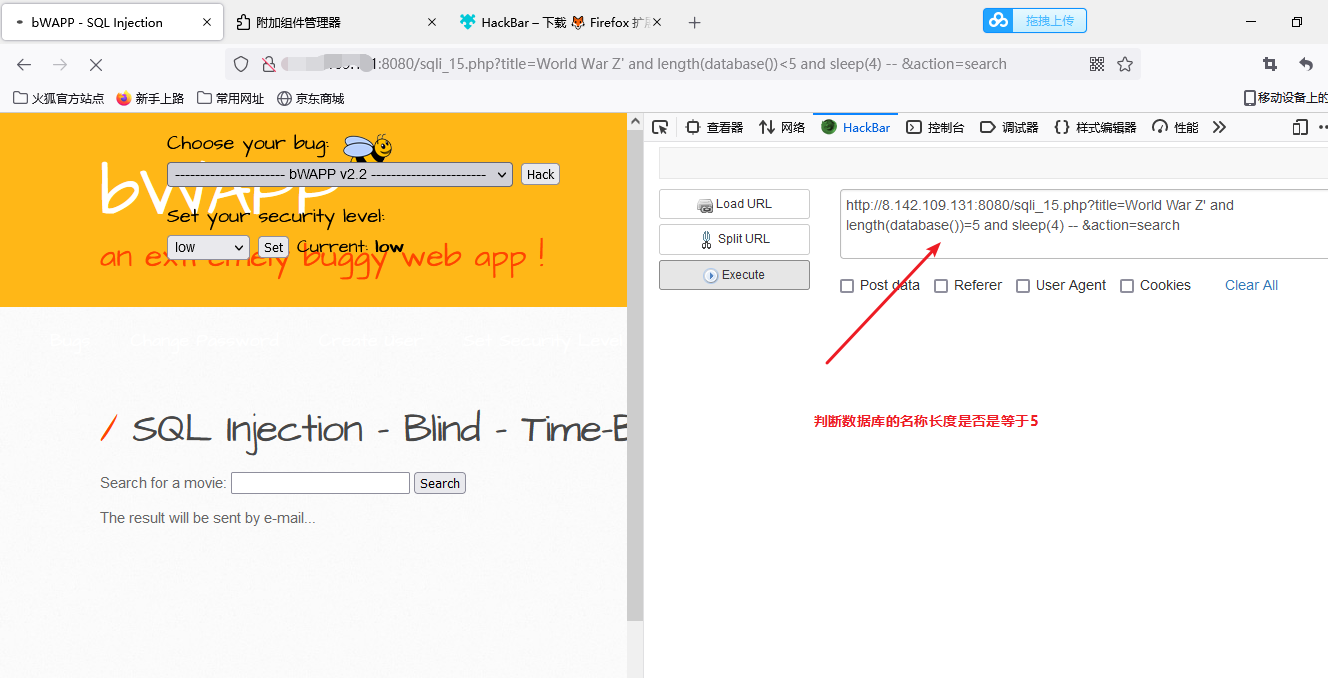
Task: Click the insecure connection lock icon
Action: tap(268, 64)
